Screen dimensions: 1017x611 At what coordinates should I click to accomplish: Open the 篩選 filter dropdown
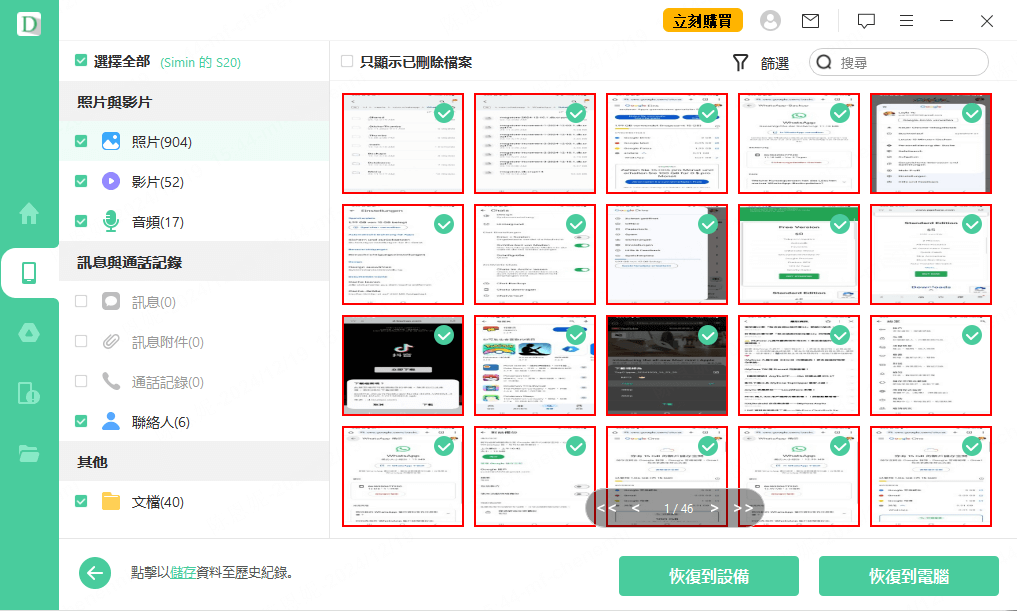[x=761, y=63]
